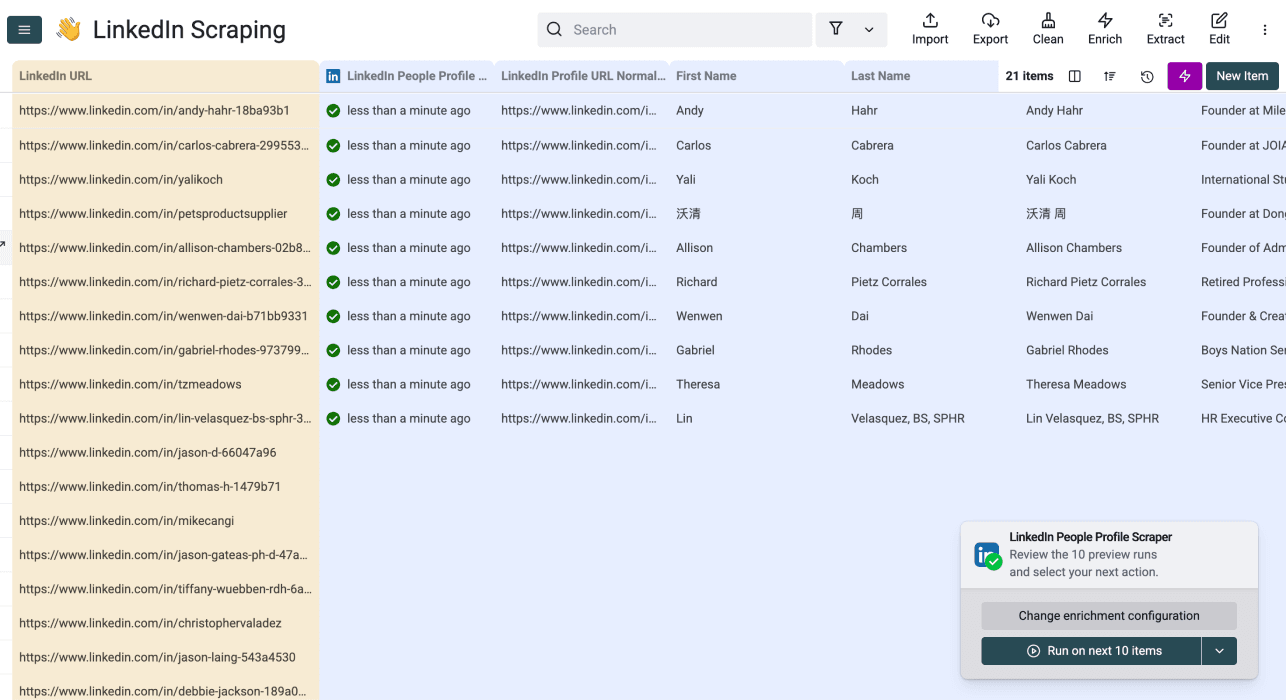Image resolution: width=1286 pixels, height=700 pixels.
Task: Select the First Name cell Wenwen
Action: click(x=756, y=316)
